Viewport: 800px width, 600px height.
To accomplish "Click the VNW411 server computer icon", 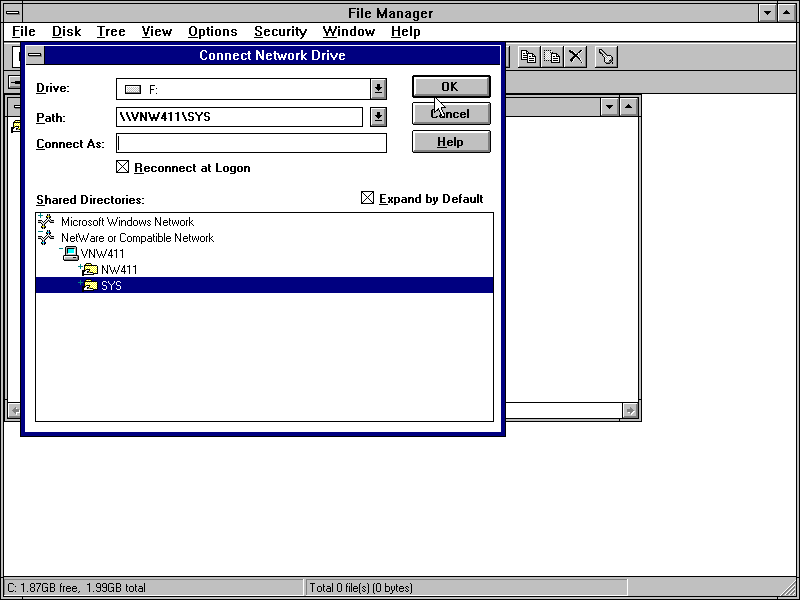I will [69, 254].
